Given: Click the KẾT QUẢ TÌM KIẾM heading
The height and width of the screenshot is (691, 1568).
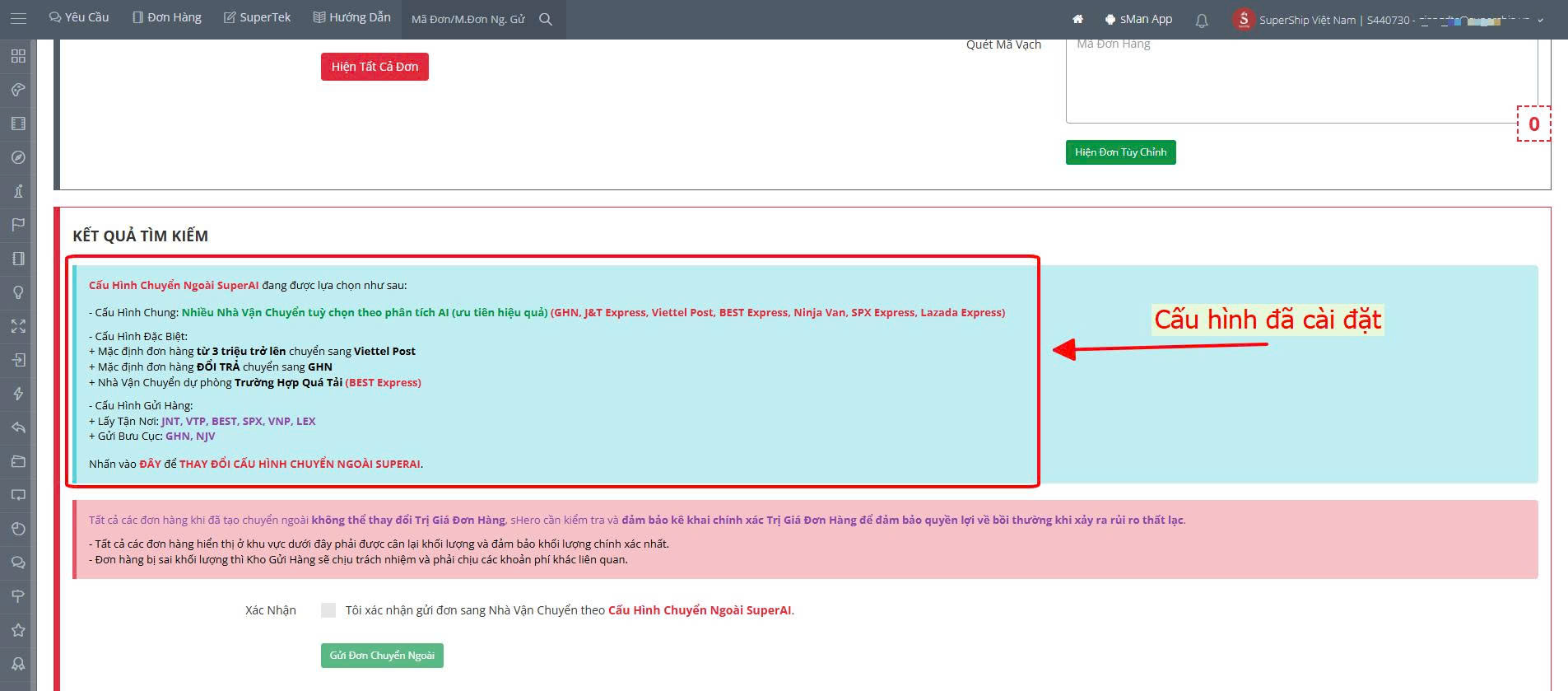Looking at the screenshot, I should (x=141, y=236).
